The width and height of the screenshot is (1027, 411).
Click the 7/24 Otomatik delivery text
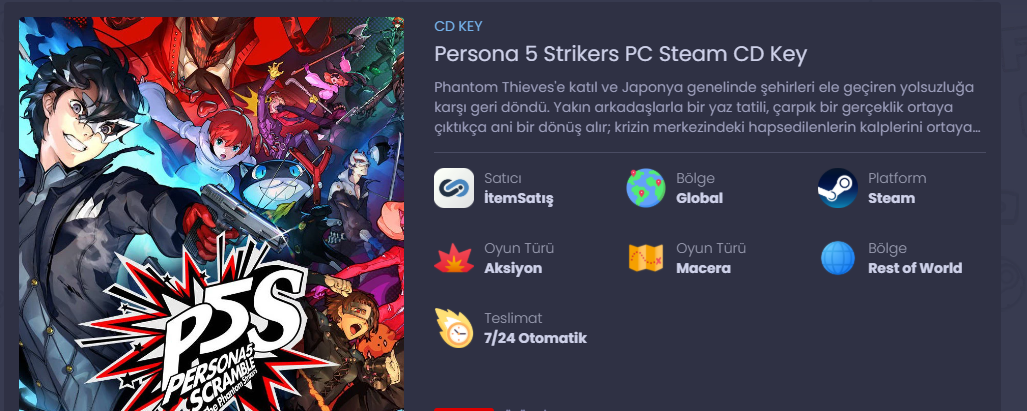click(535, 338)
